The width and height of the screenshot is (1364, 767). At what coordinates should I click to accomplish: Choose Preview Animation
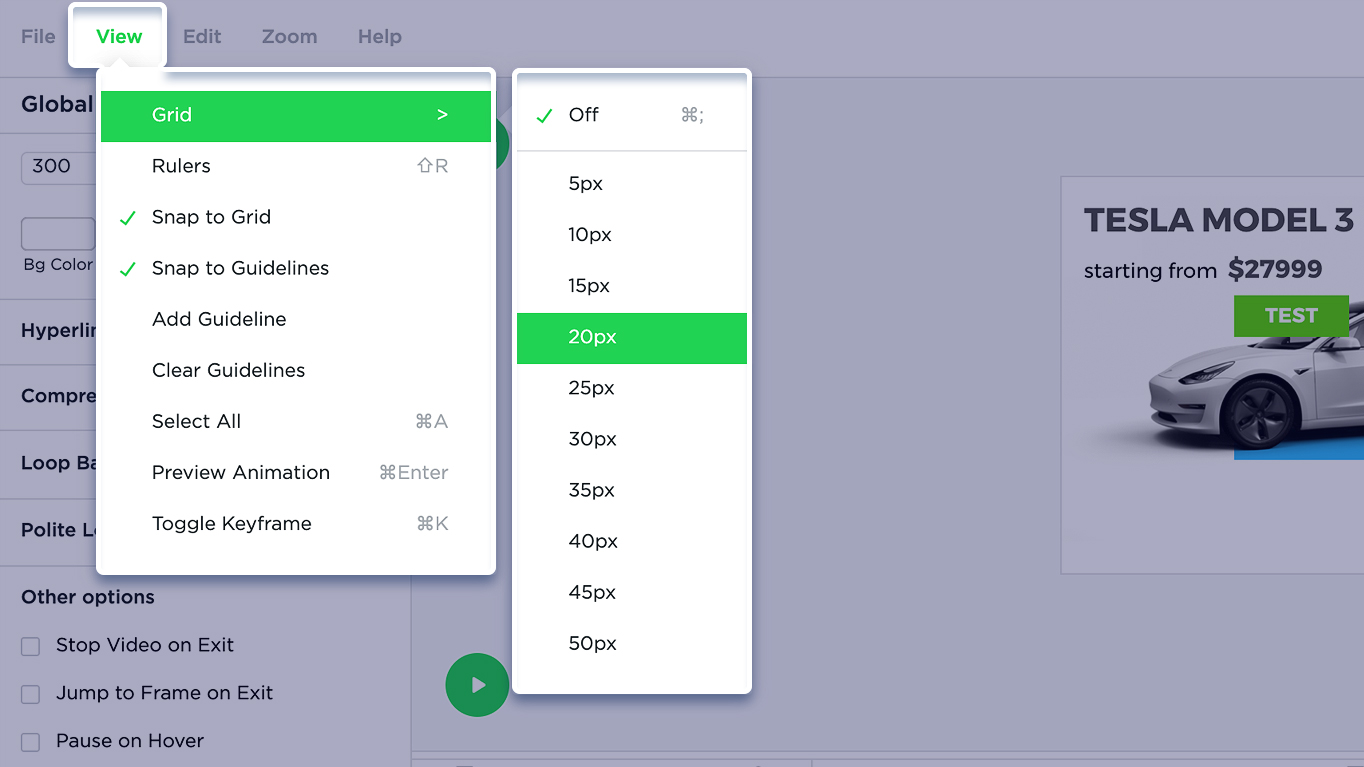pos(296,473)
